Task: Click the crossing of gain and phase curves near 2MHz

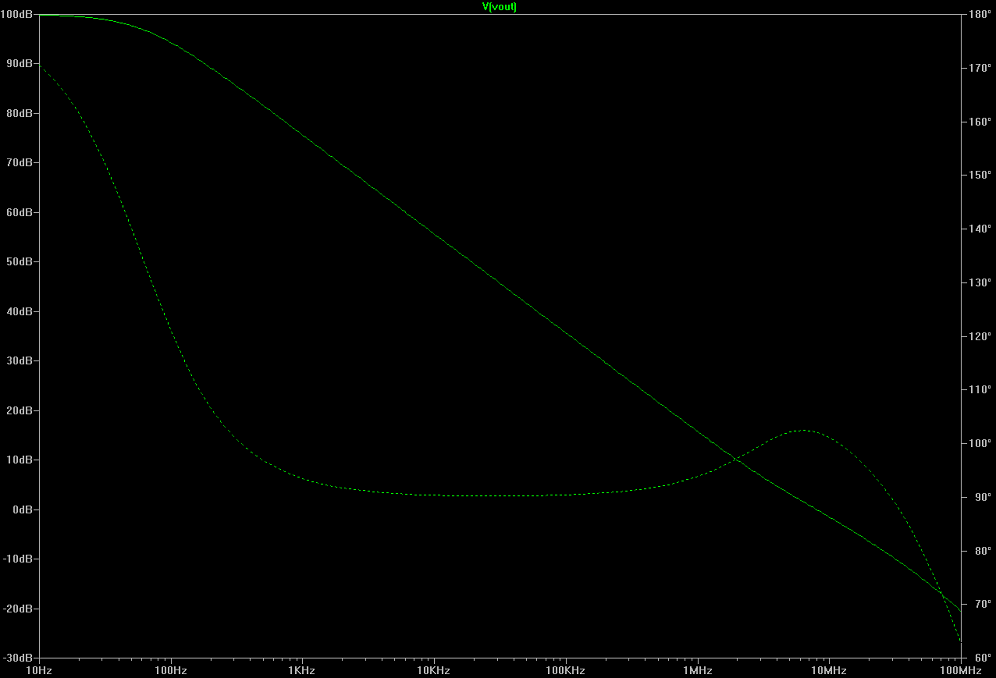Action: tap(736, 458)
